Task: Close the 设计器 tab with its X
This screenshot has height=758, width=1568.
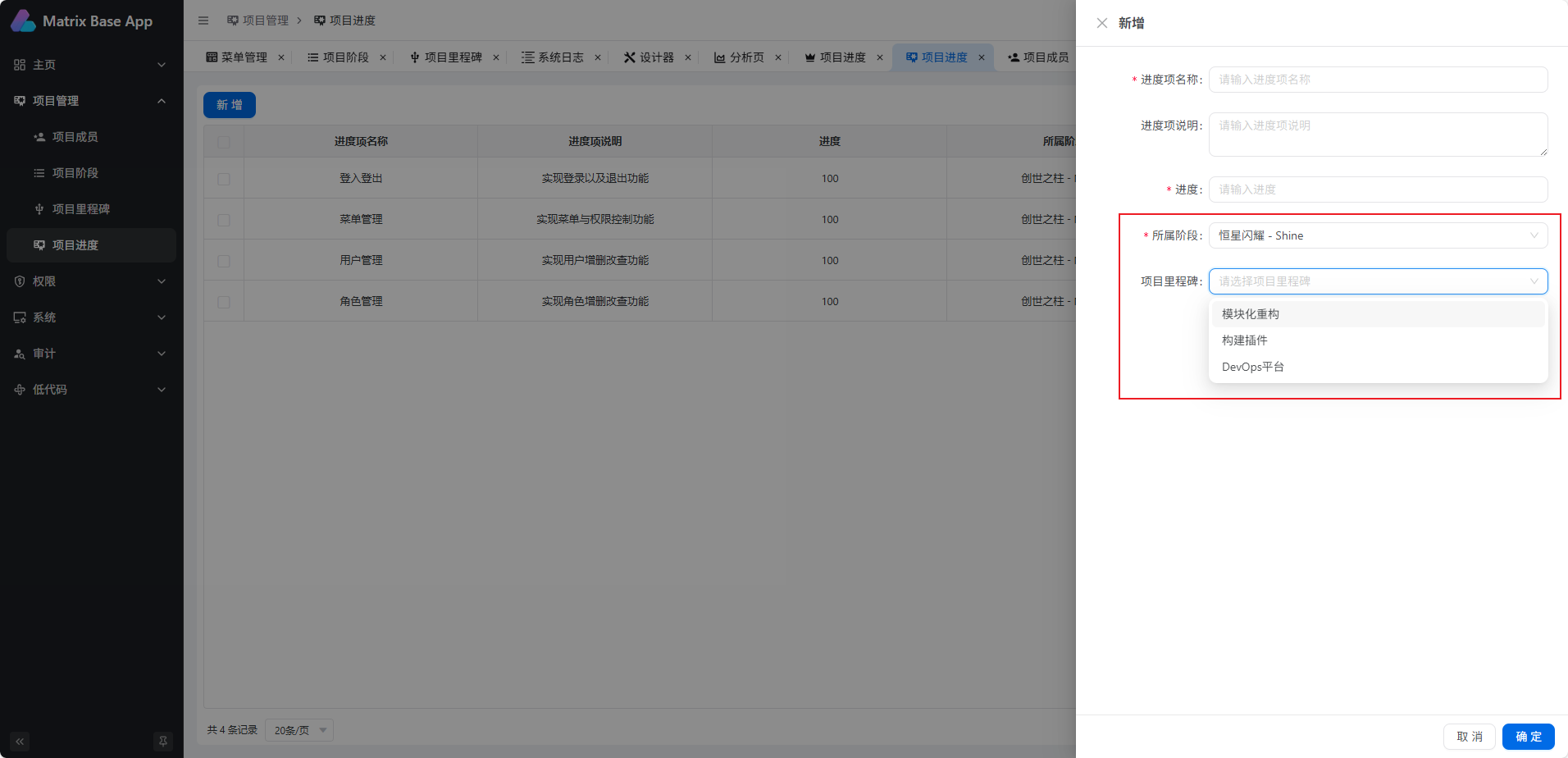Action: [688, 57]
